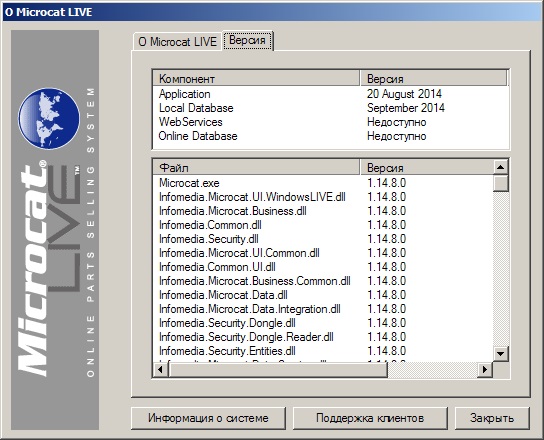544x440 pixels.
Task: Switch to the О Microcat LIVE tab
Action: (177, 42)
